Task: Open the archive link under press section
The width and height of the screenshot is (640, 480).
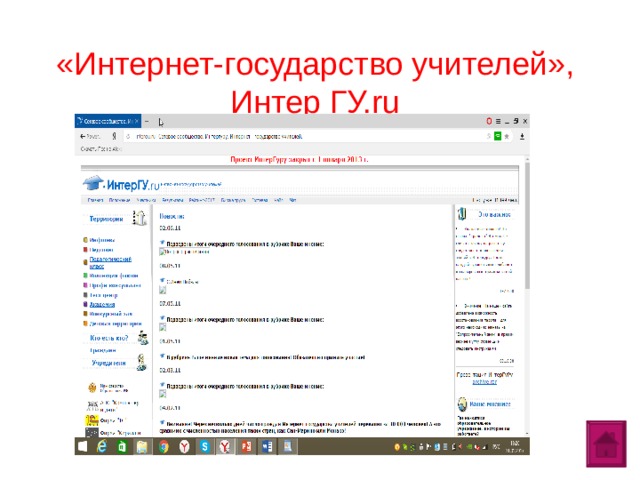Action: (x=484, y=382)
